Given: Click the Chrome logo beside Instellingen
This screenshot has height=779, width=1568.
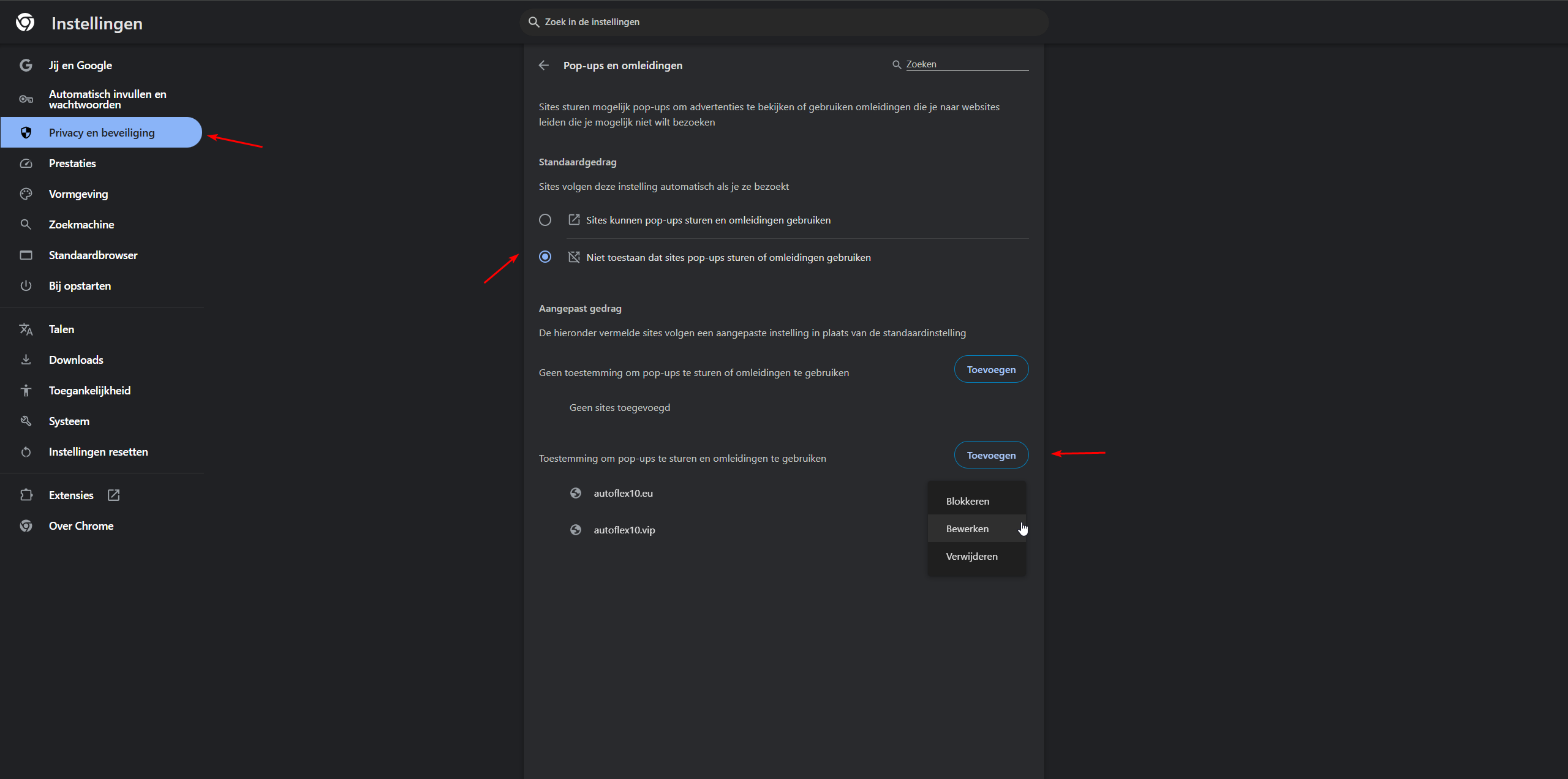Looking at the screenshot, I should point(25,23).
